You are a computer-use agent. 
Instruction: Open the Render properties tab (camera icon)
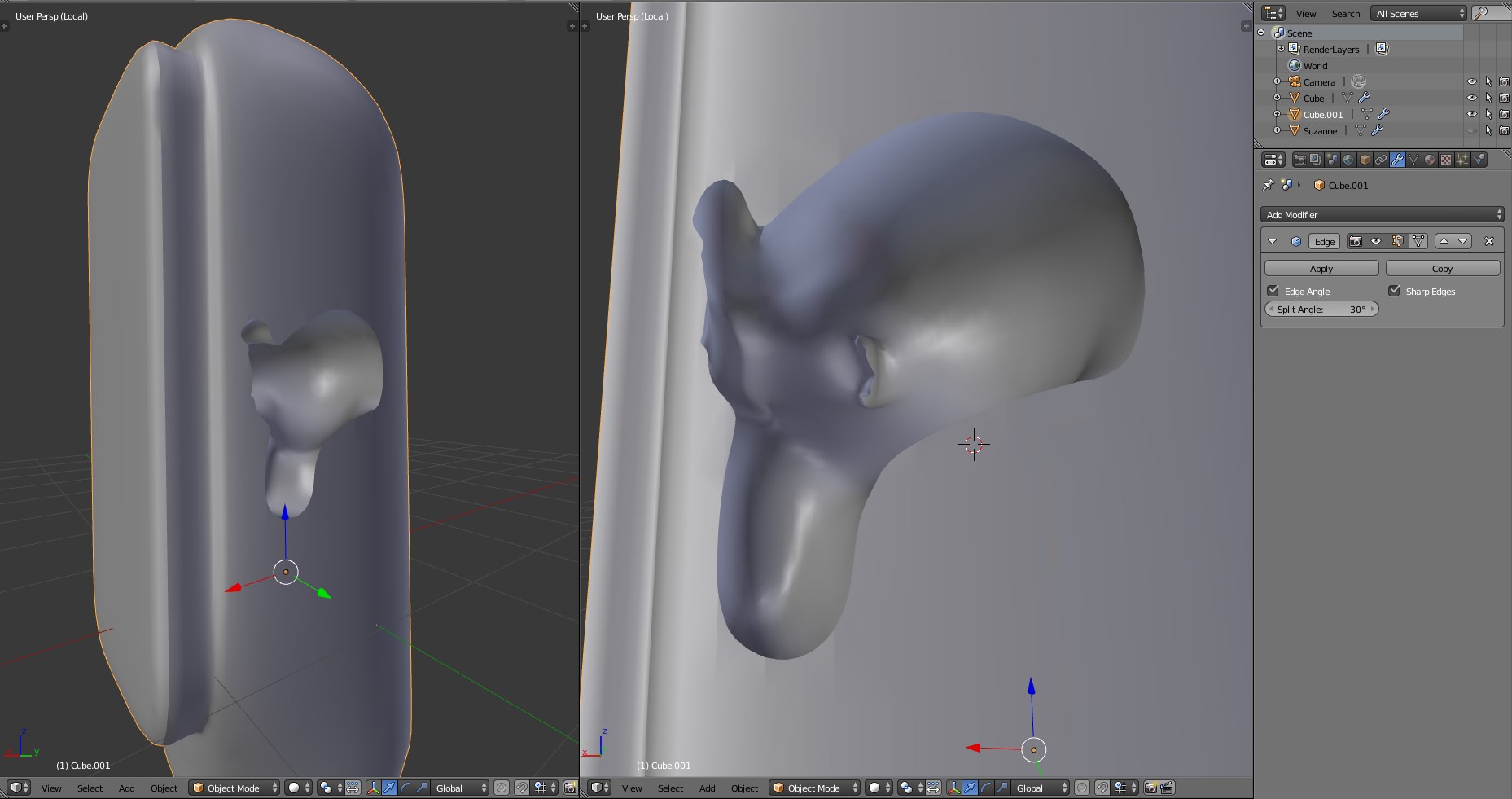click(x=1299, y=160)
